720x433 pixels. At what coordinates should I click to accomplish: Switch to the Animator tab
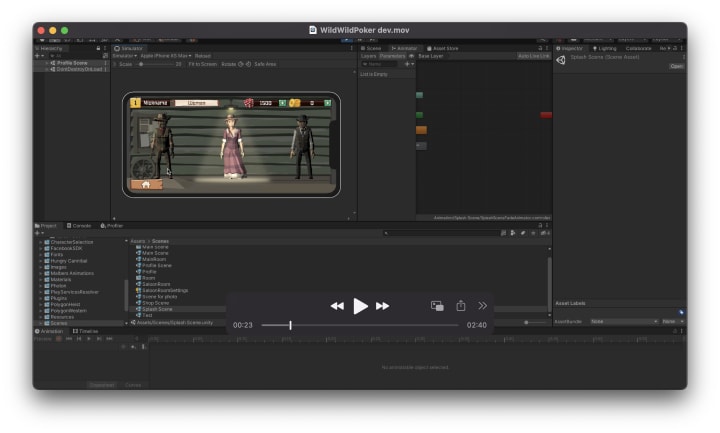(404, 48)
